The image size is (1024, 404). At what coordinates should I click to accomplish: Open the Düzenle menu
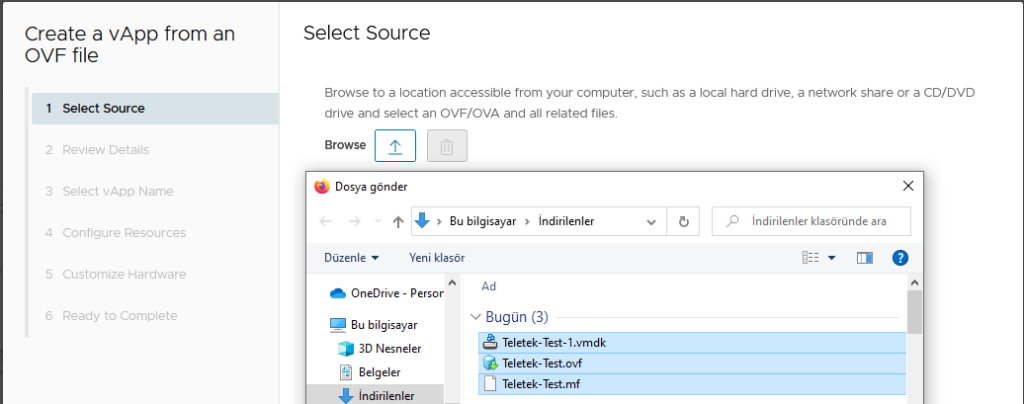click(351, 258)
